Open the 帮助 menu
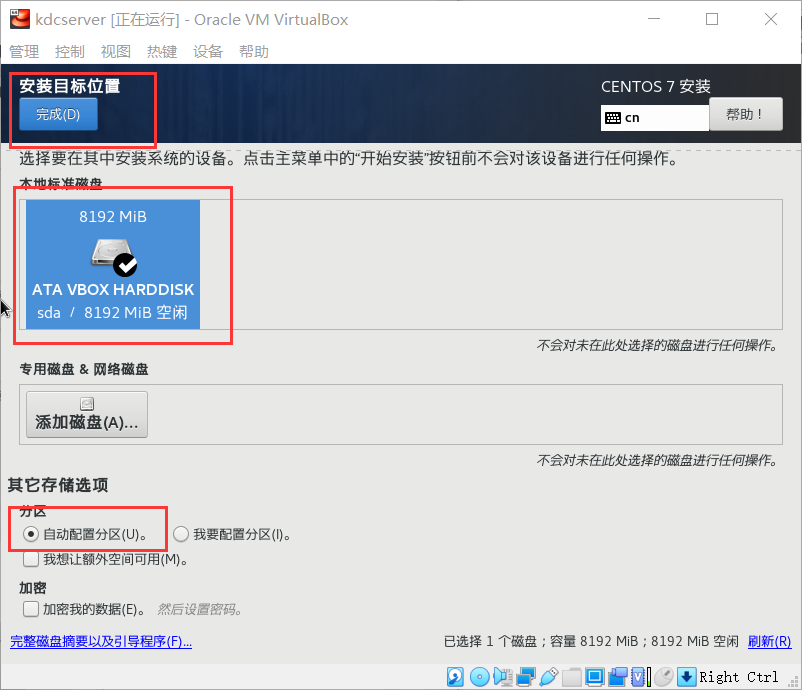This screenshot has height=690, width=802. 254,51
